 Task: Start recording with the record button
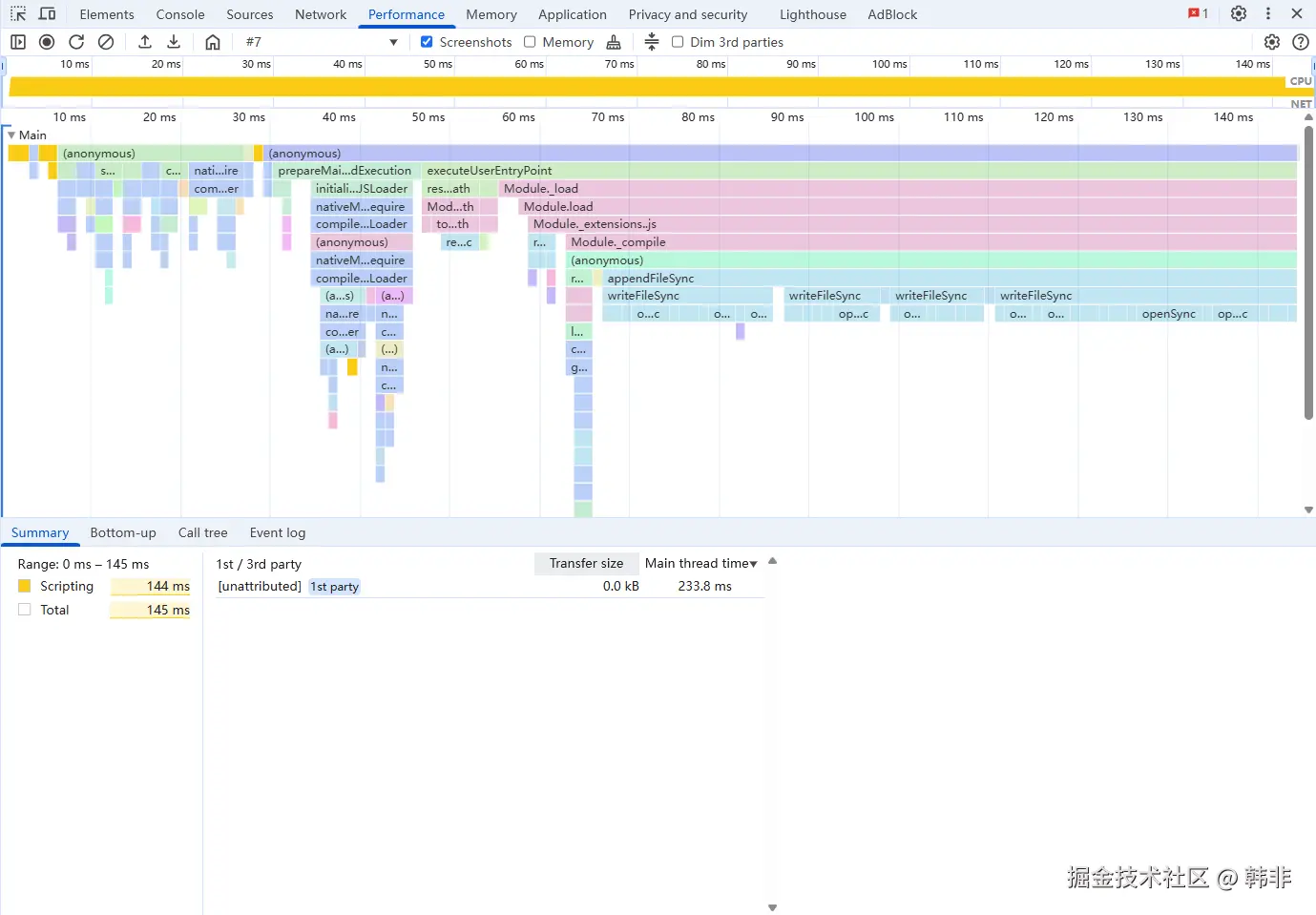[x=47, y=42]
